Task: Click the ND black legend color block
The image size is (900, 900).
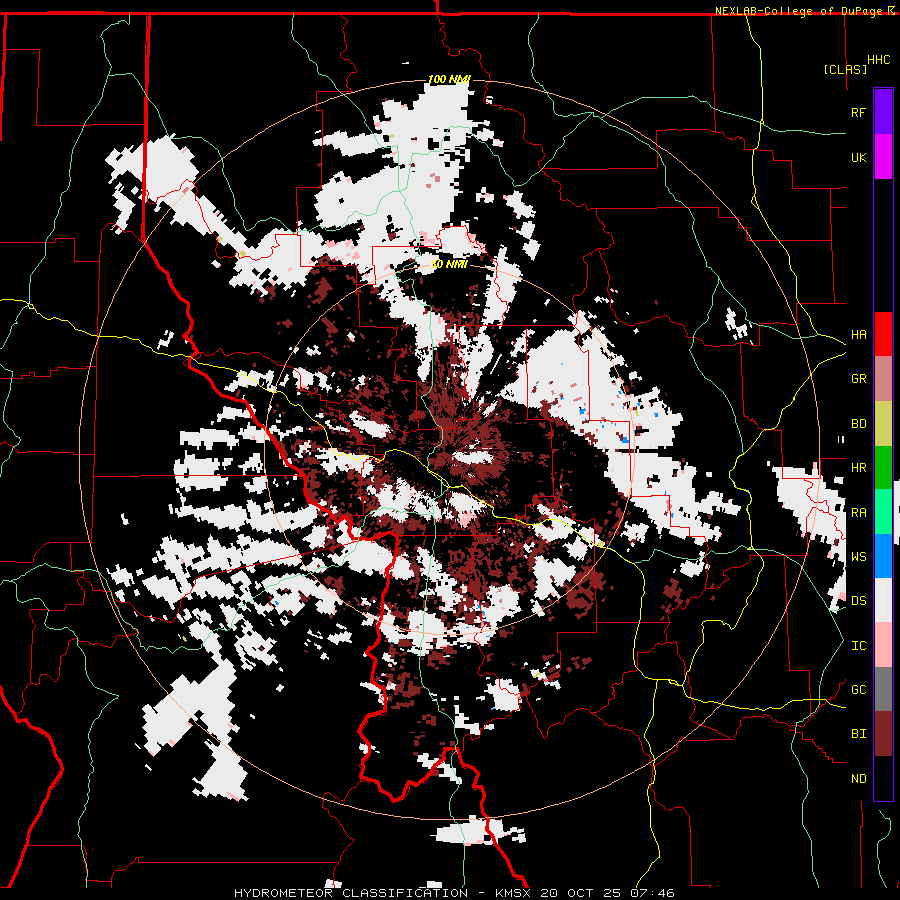Action: (x=883, y=778)
